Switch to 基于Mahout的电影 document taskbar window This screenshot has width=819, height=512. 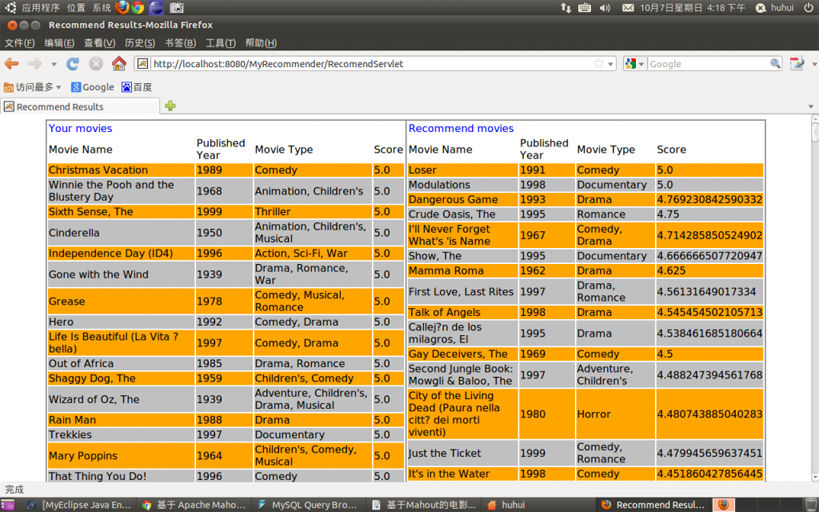click(x=424, y=505)
